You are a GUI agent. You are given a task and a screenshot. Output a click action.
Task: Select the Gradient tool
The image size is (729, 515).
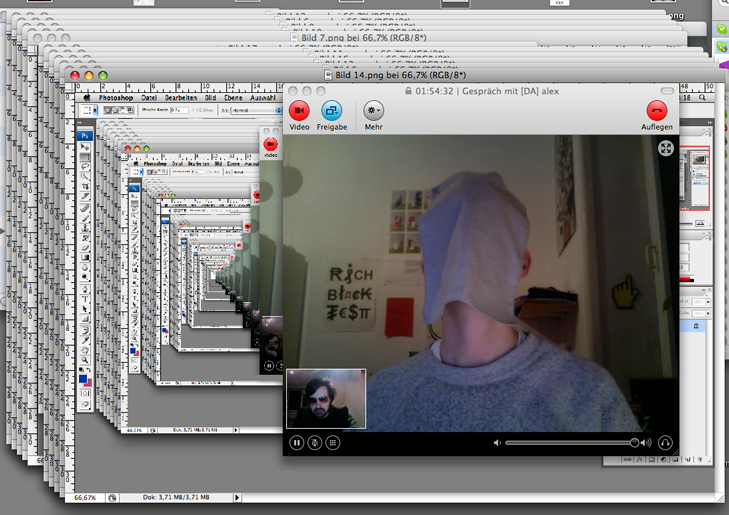coord(85,258)
